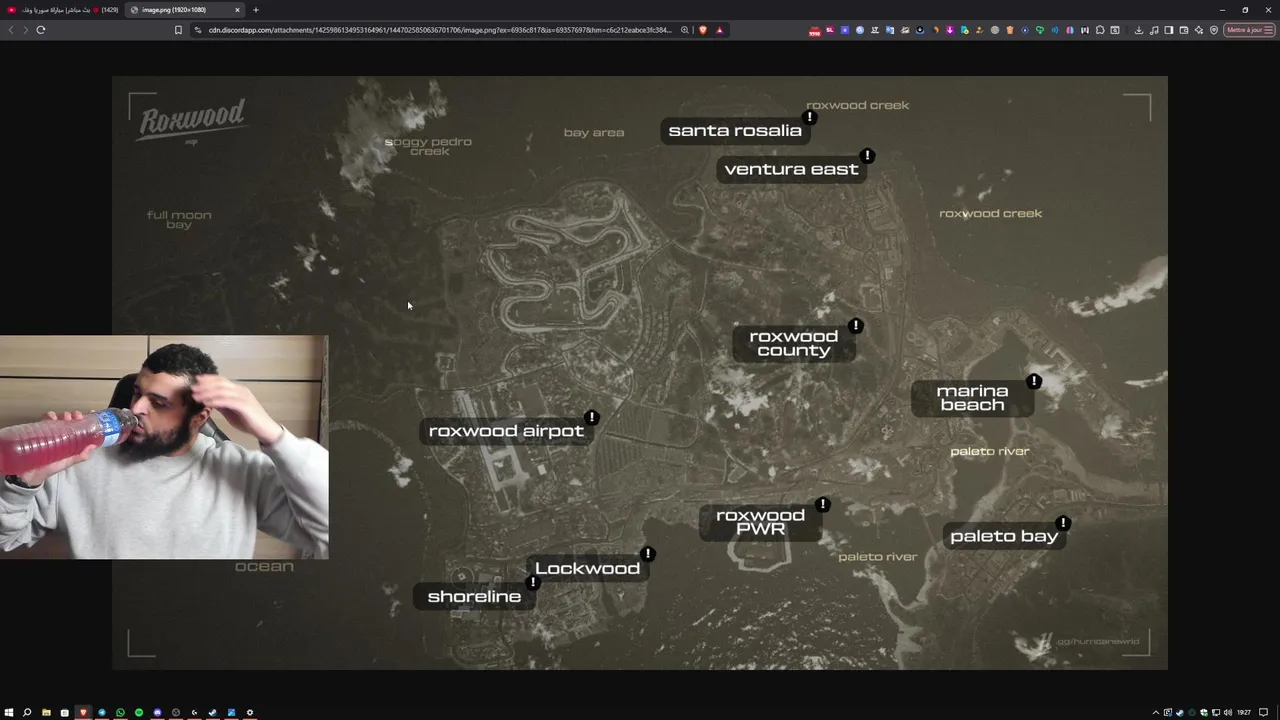This screenshot has height=720, width=1280.
Task: Click the zoom magnifier in address bar
Action: [685, 30]
